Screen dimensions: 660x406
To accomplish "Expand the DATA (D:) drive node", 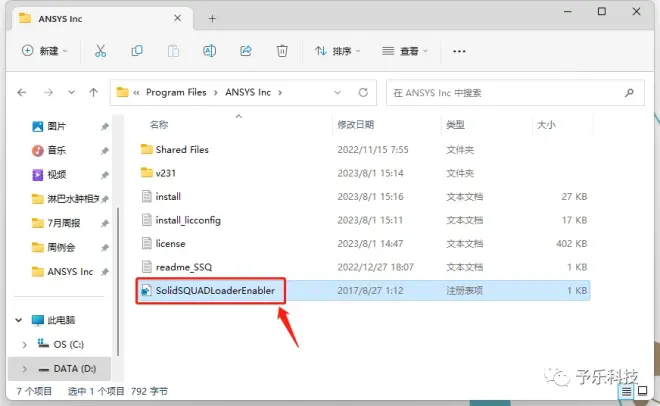I will click(24, 369).
